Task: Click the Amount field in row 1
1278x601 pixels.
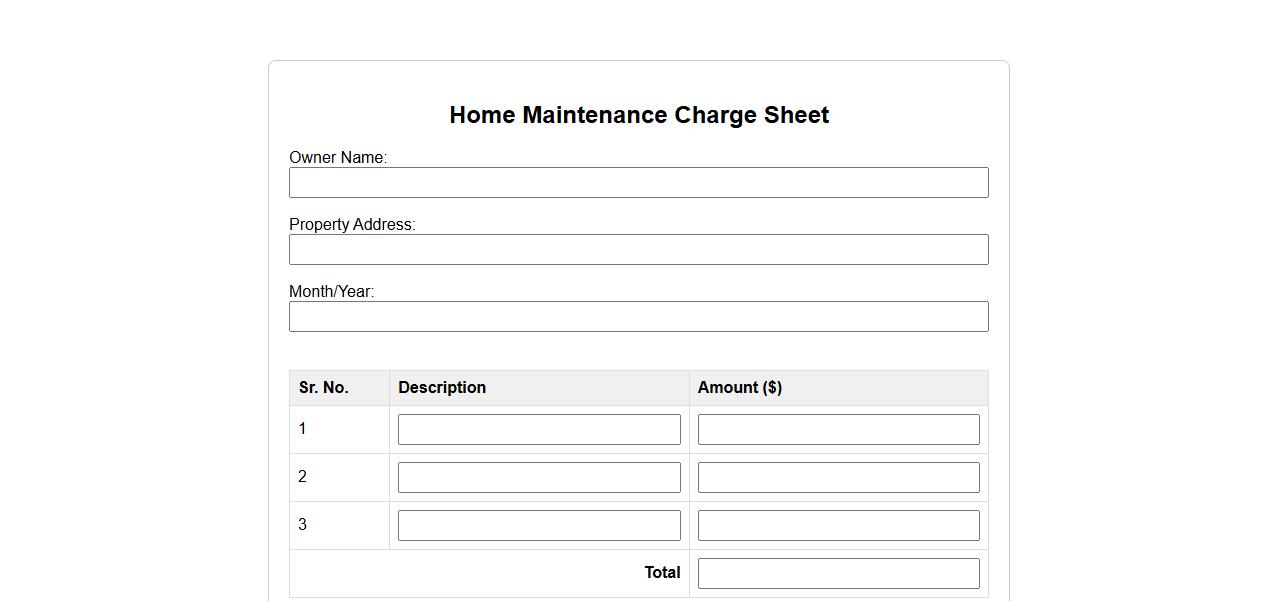Action: [x=838, y=430]
